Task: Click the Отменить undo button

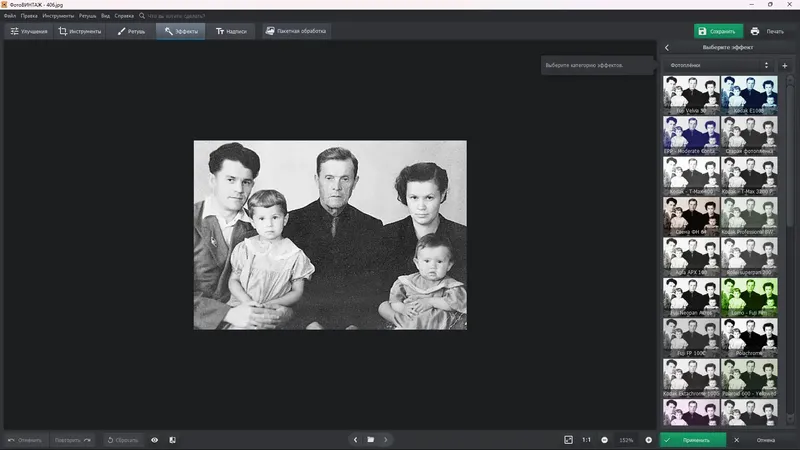Action: click(x=24, y=440)
